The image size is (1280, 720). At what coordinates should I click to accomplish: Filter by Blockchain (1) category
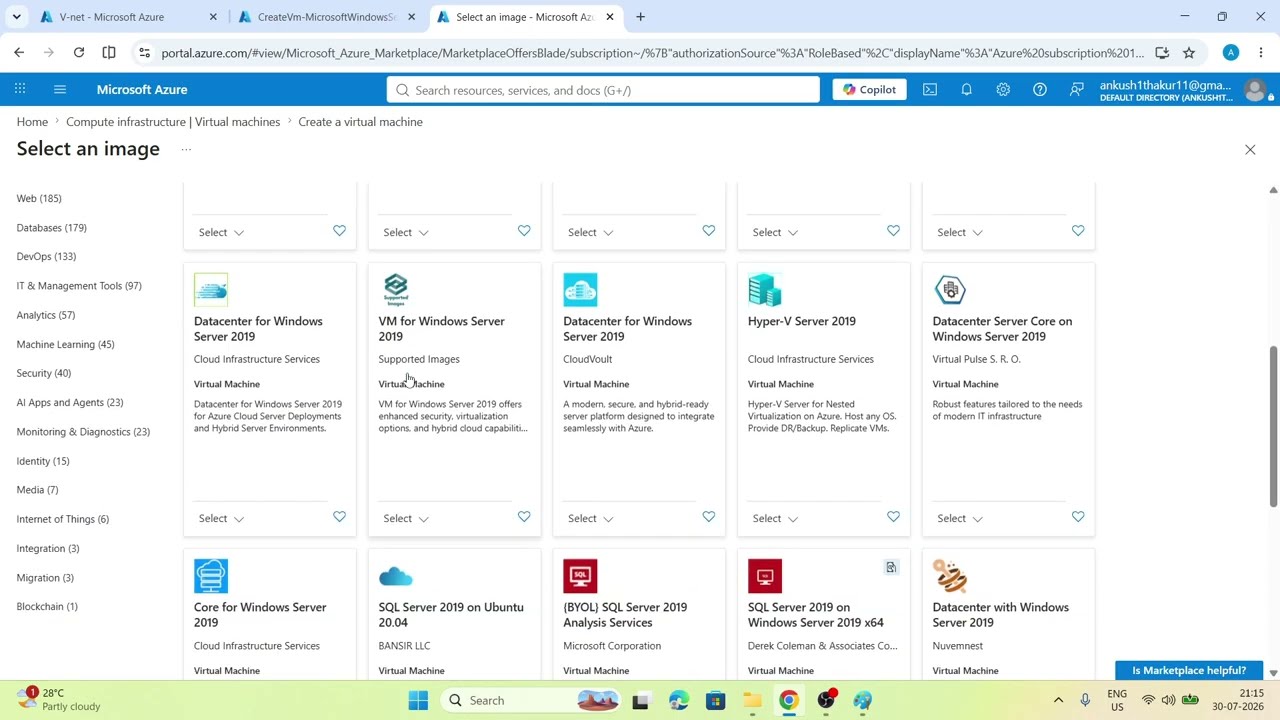pyautogui.click(x=47, y=607)
